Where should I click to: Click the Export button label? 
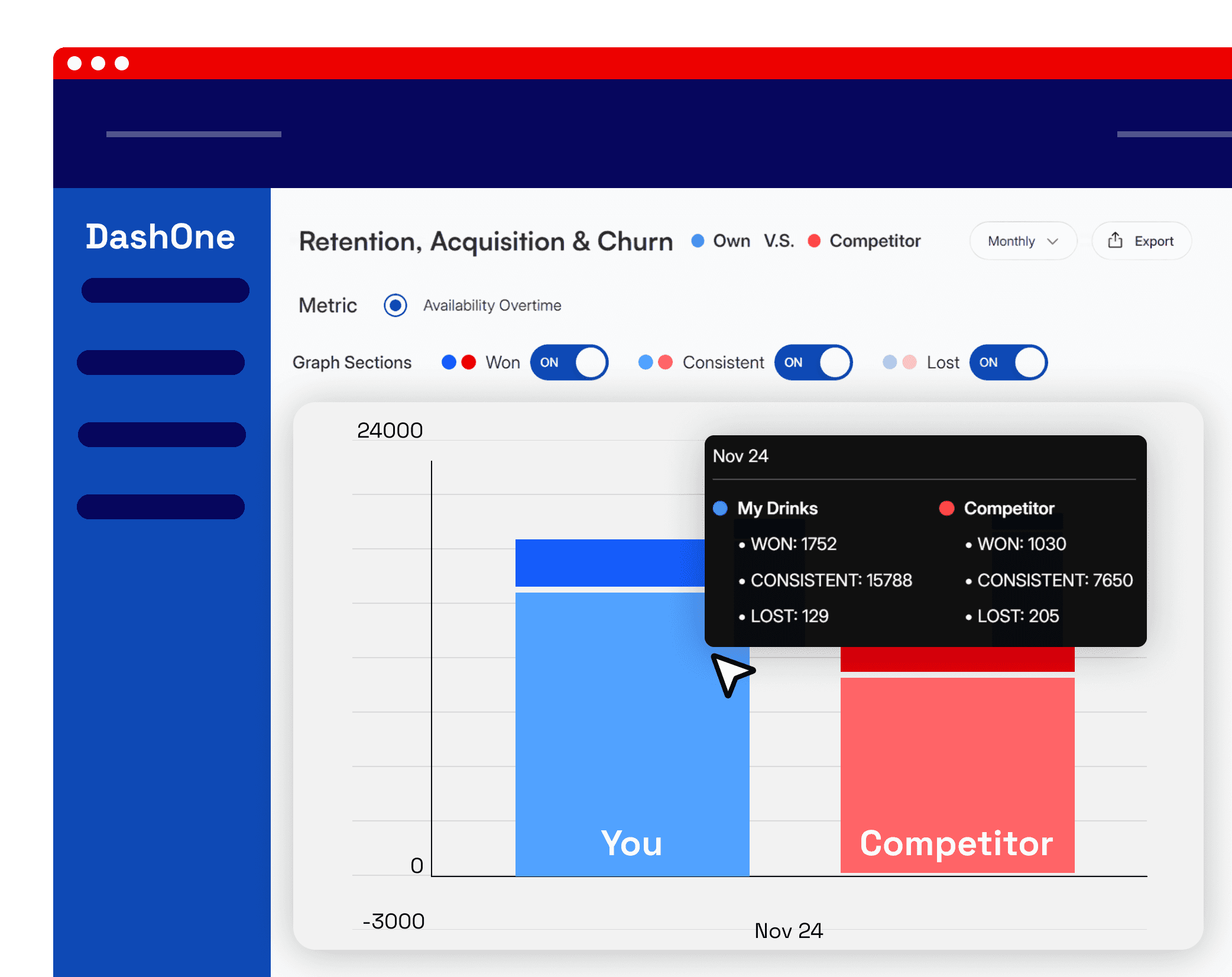click(1153, 241)
